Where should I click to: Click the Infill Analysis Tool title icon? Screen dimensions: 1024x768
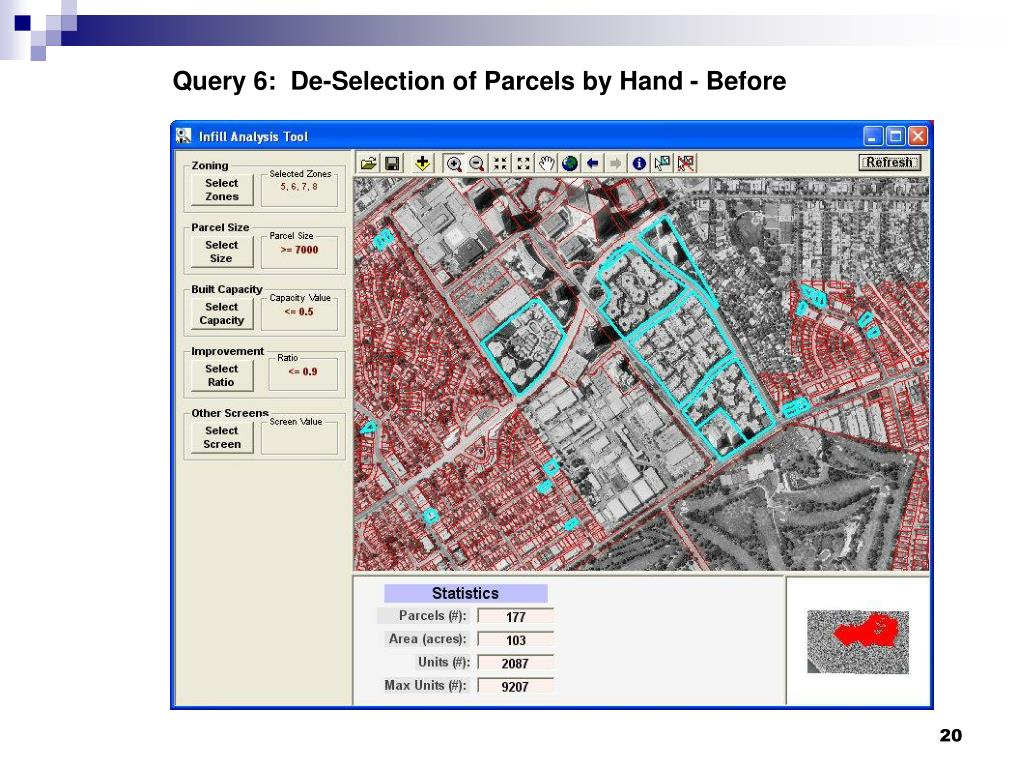click(x=184, y=136)
